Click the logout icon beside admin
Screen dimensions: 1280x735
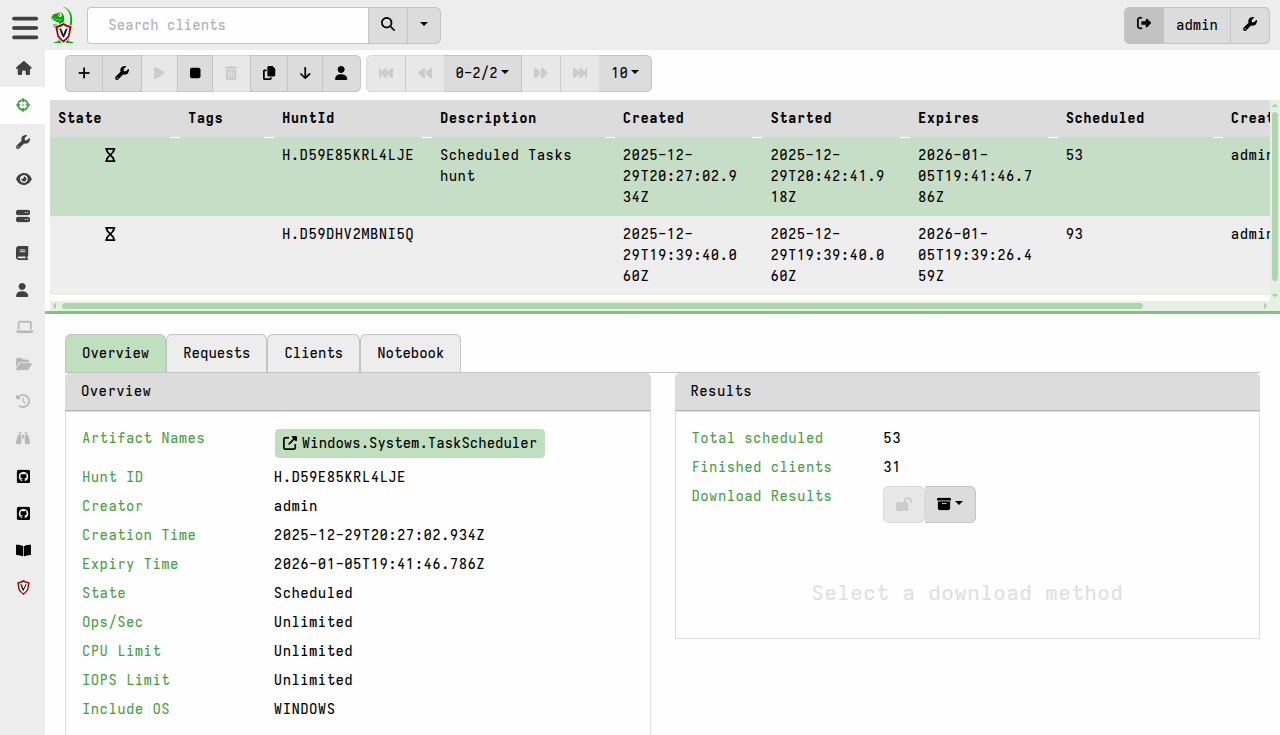click(x=1144, y=25)
